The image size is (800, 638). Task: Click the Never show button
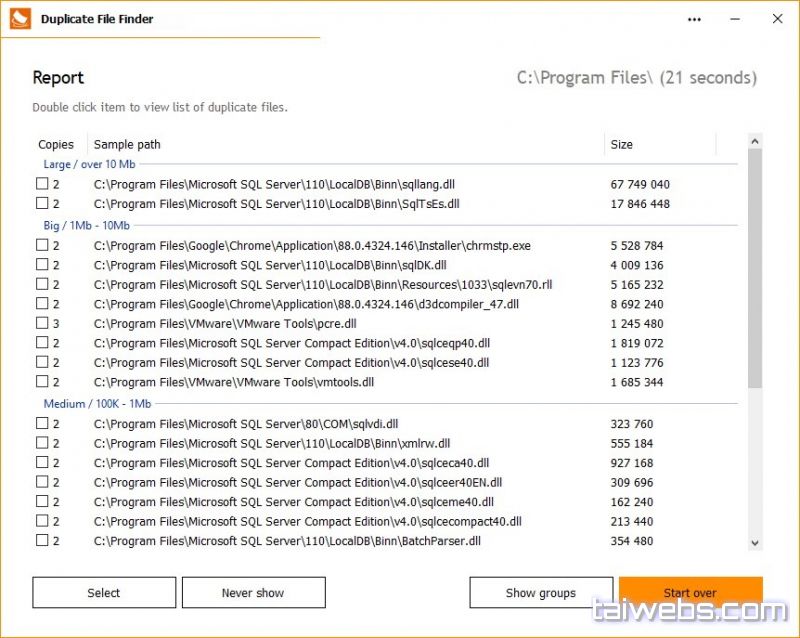pyautogui.click(x=253, y=593)
